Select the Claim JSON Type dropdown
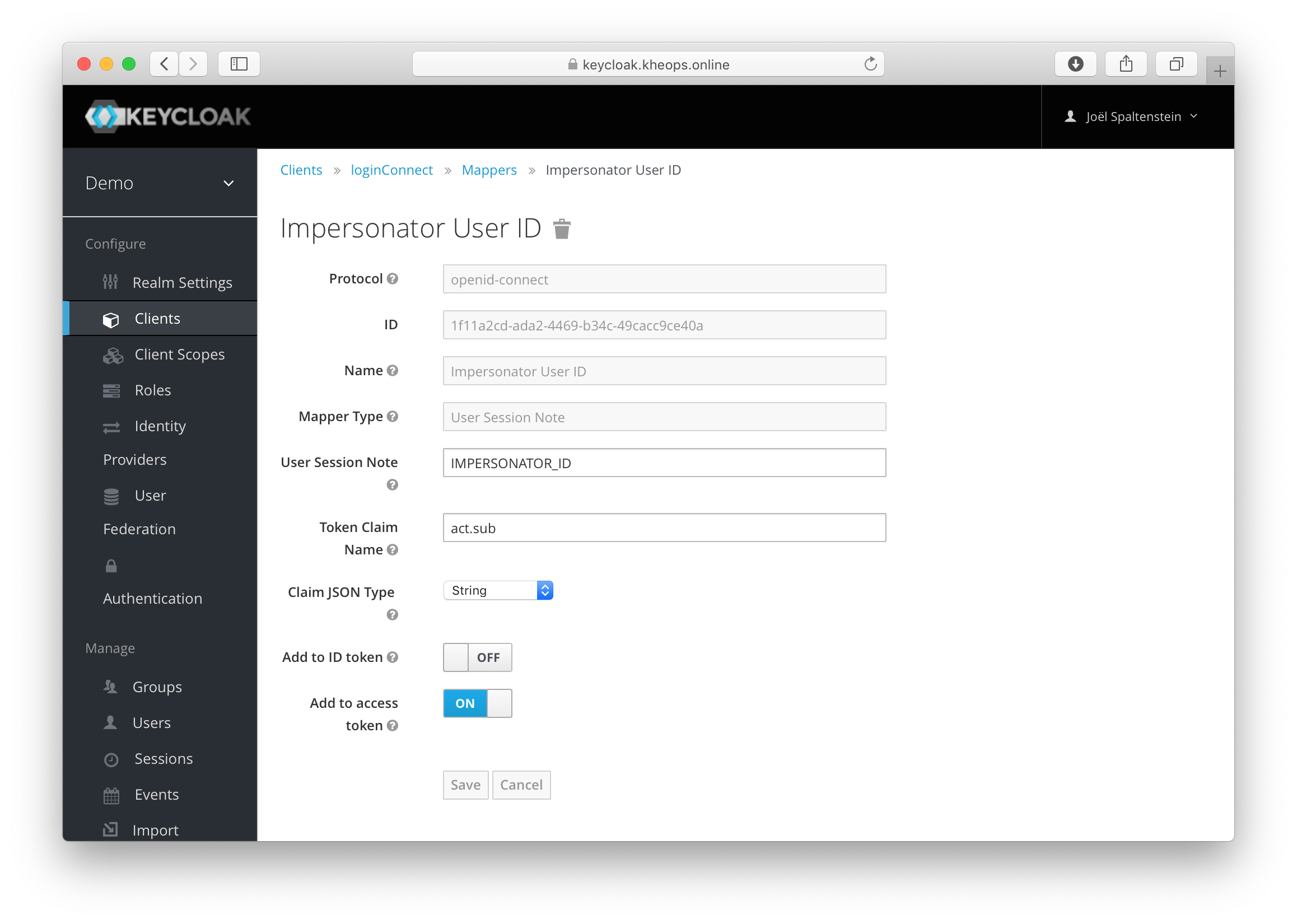Screen dimensions: 1297x924 [498, 590]
